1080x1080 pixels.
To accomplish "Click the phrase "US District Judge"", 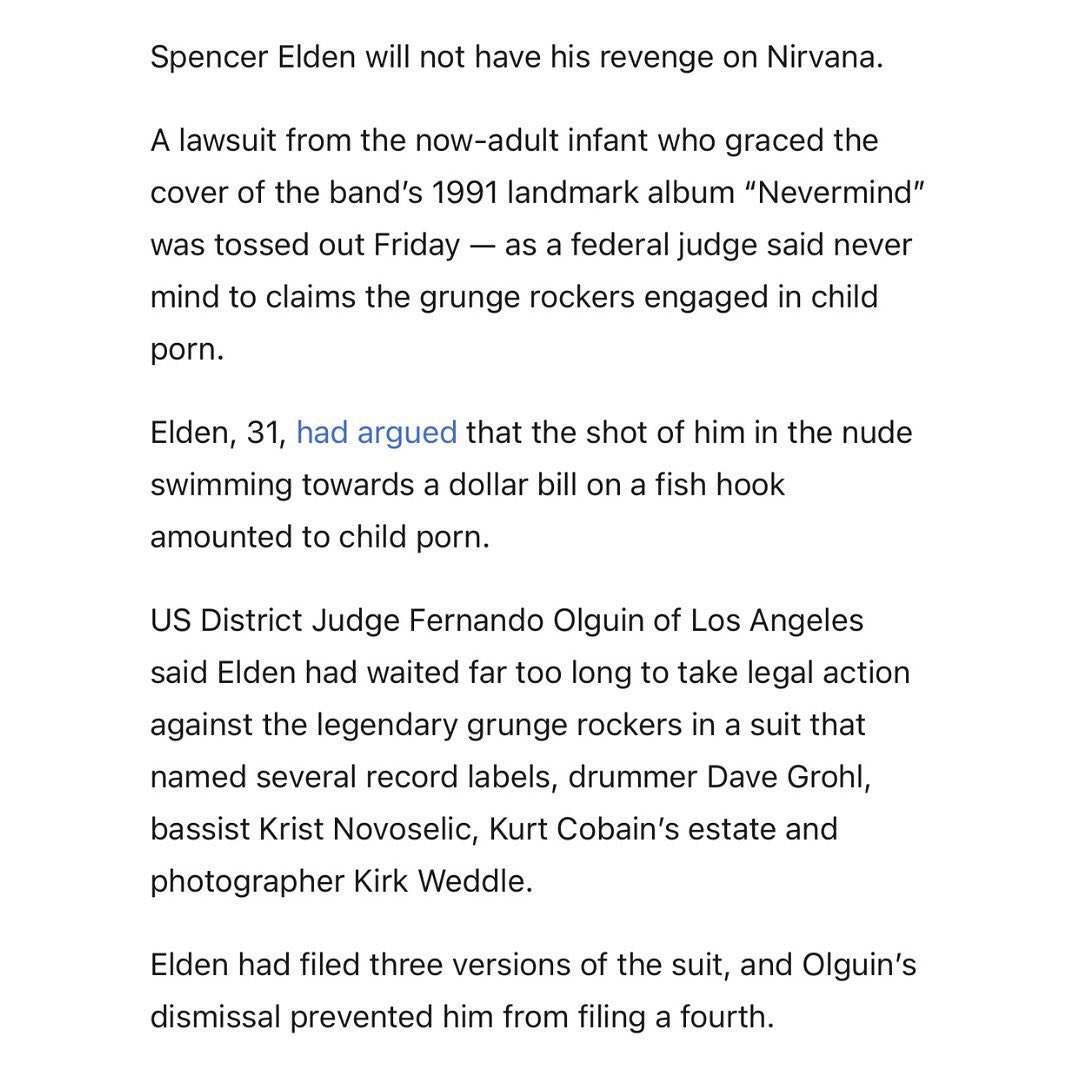I will pos(275,620).
